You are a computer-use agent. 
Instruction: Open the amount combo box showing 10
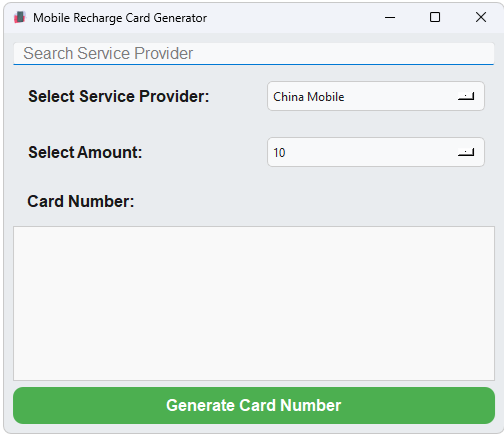pos(376,152)
